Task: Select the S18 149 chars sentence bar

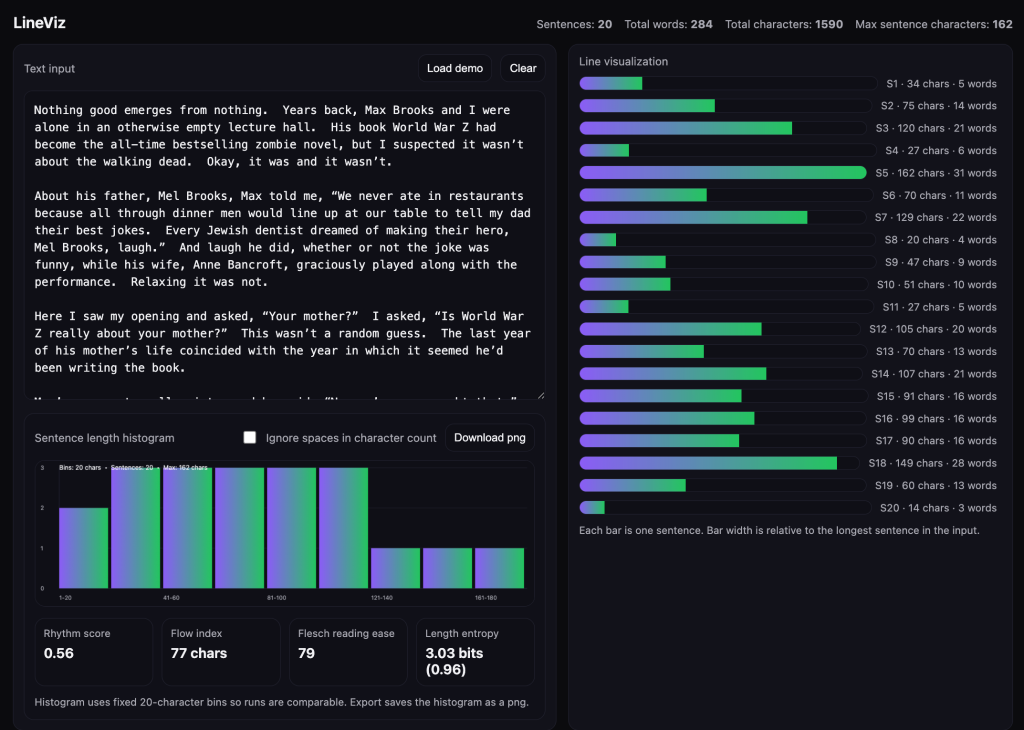Action: (708, 463)
